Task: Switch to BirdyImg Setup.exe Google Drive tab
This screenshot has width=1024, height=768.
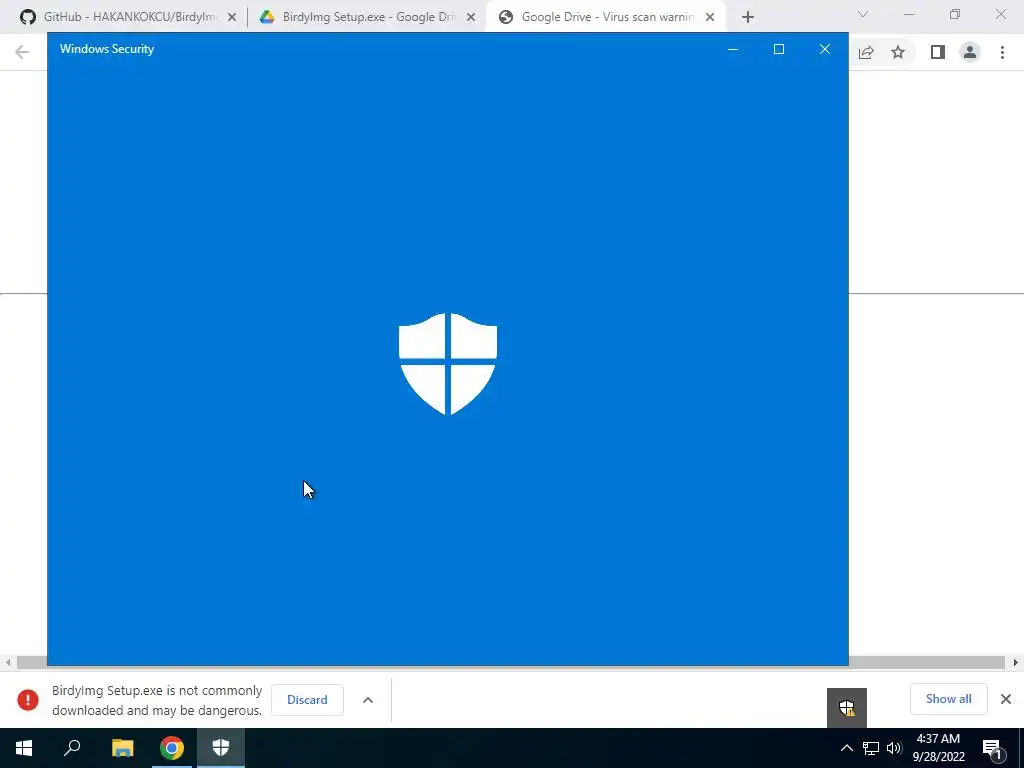Action: pyautogui.click(x=366, y=17)
